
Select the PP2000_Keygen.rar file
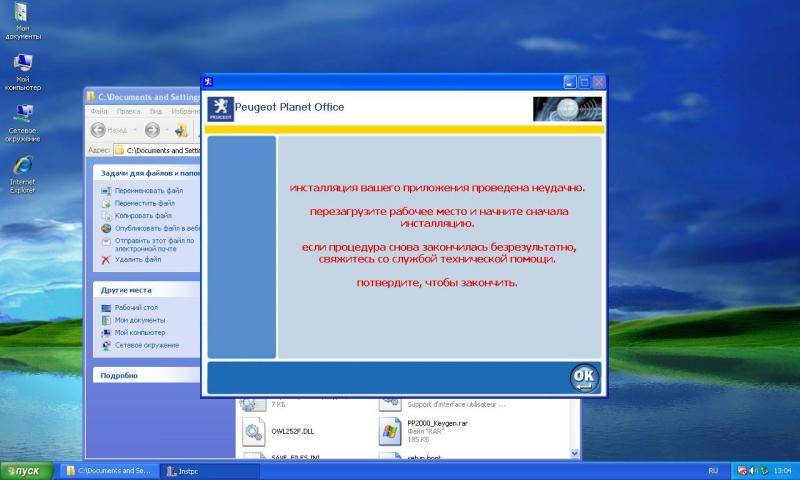390,430
